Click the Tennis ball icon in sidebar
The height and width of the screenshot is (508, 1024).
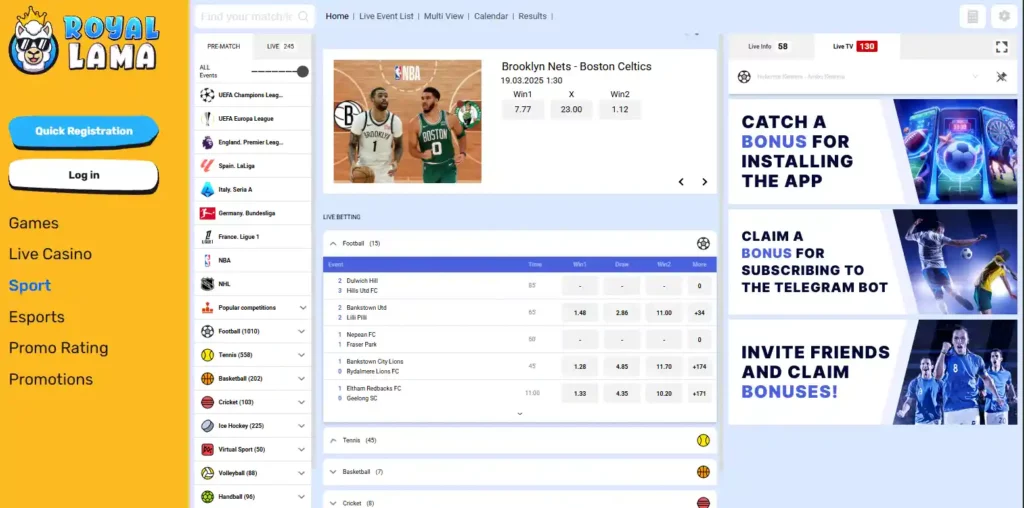pyautogui.click(x=207, y=355)
